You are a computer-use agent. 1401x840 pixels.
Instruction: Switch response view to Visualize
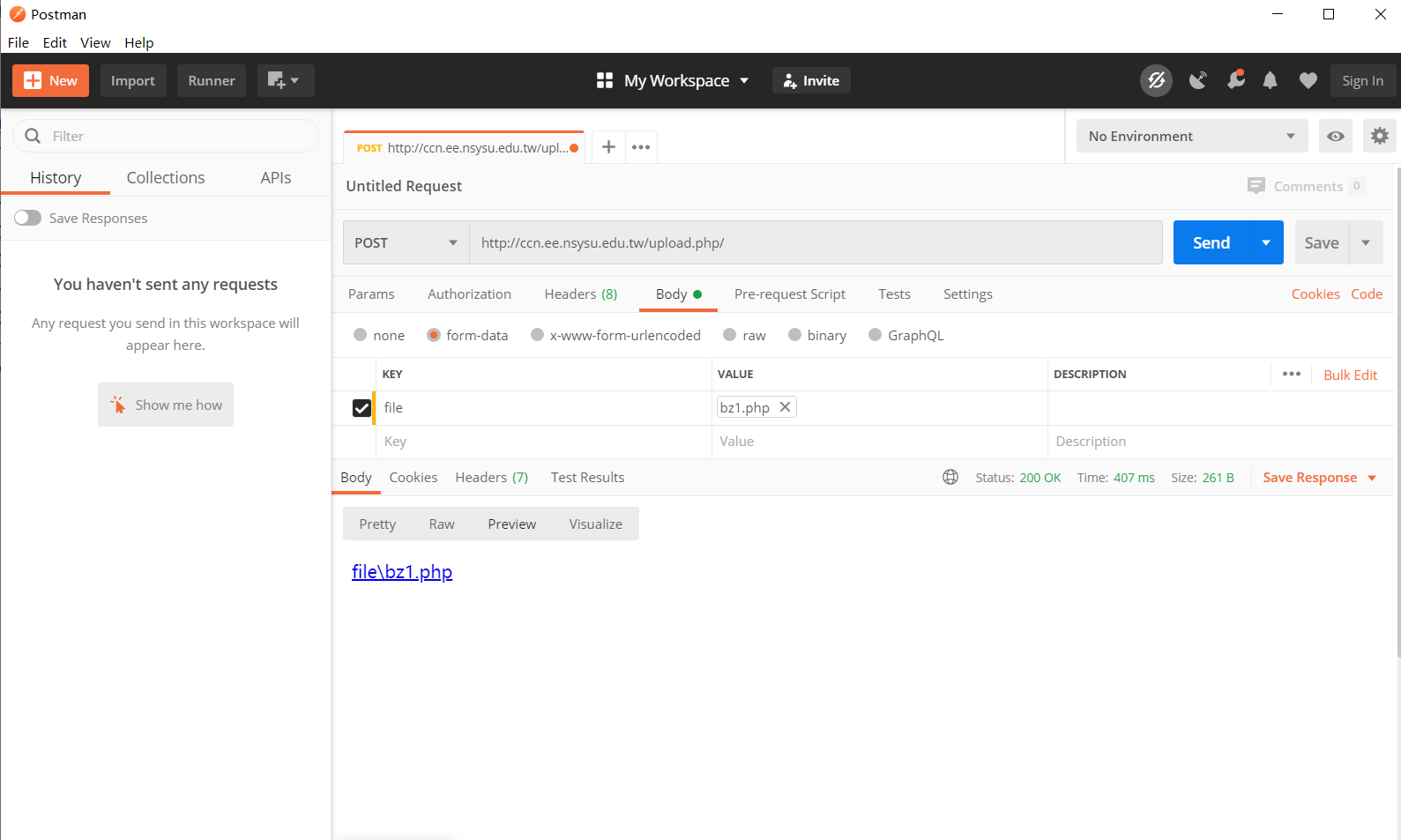[x=596, y=524]
